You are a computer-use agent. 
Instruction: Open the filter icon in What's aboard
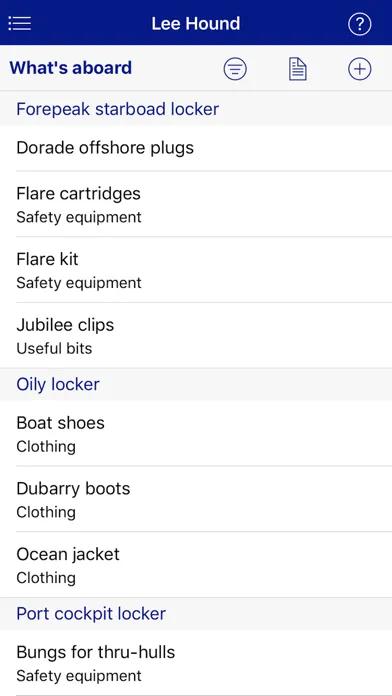click(235, 69)
